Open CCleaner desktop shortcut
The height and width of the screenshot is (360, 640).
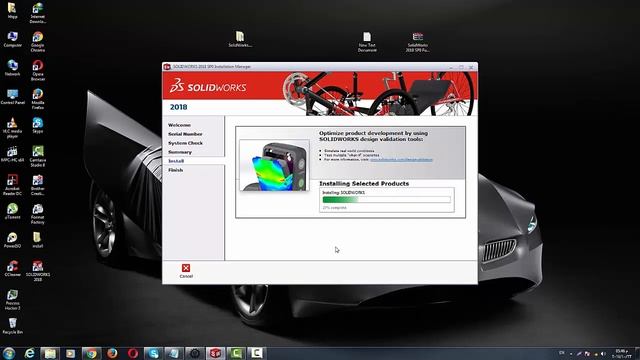[x=12, y=269]
